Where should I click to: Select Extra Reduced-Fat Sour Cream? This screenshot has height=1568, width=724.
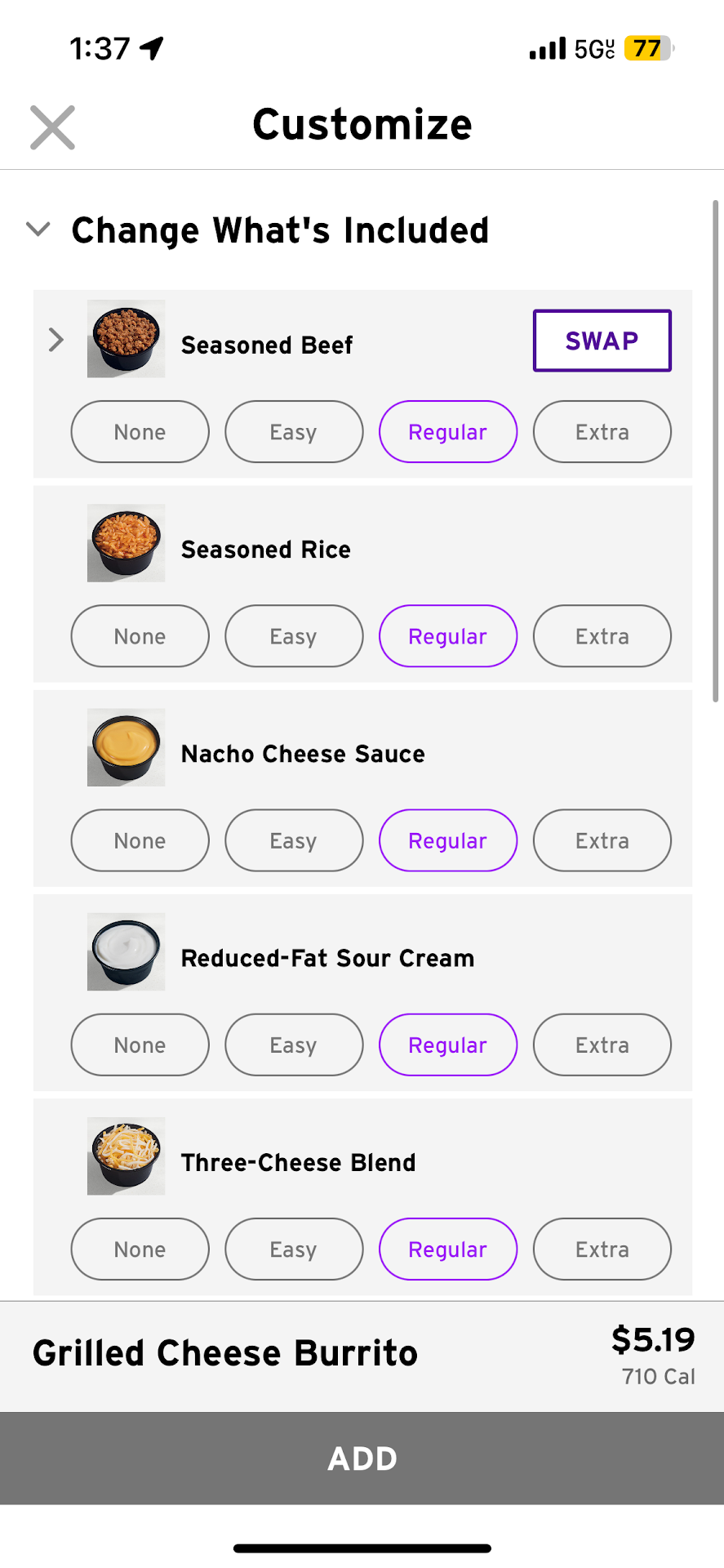tap(602, 1045)
